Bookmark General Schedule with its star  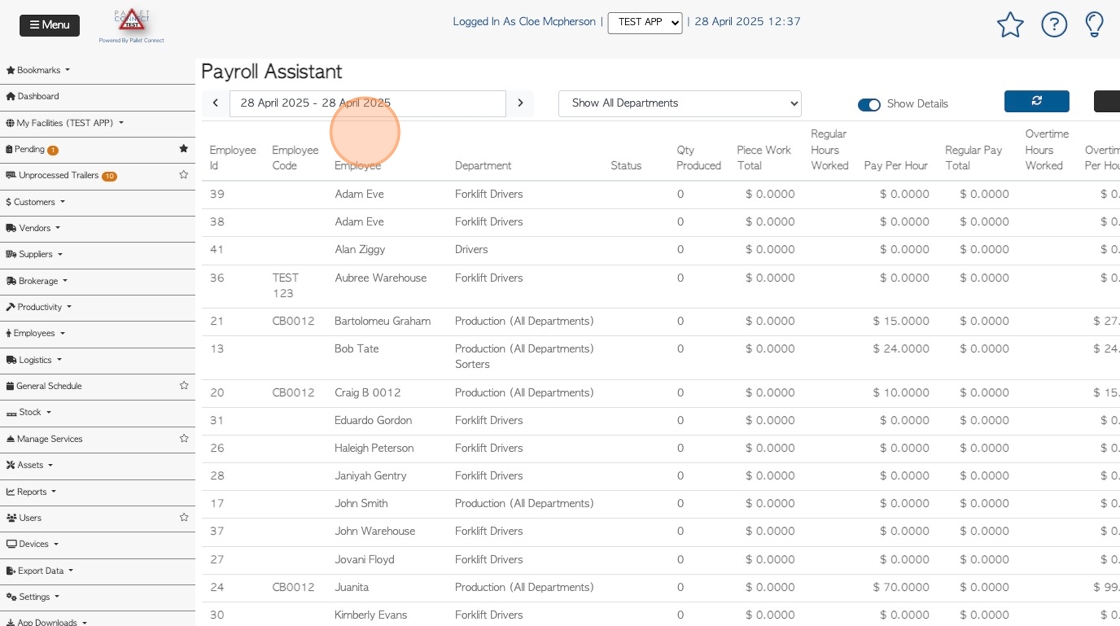coord(184,385)
